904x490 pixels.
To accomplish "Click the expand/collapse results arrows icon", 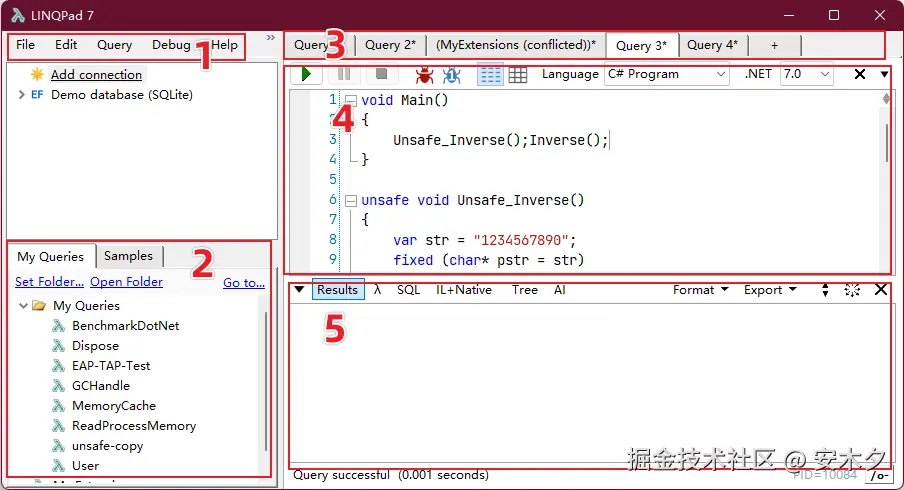I will pos(825,290).
